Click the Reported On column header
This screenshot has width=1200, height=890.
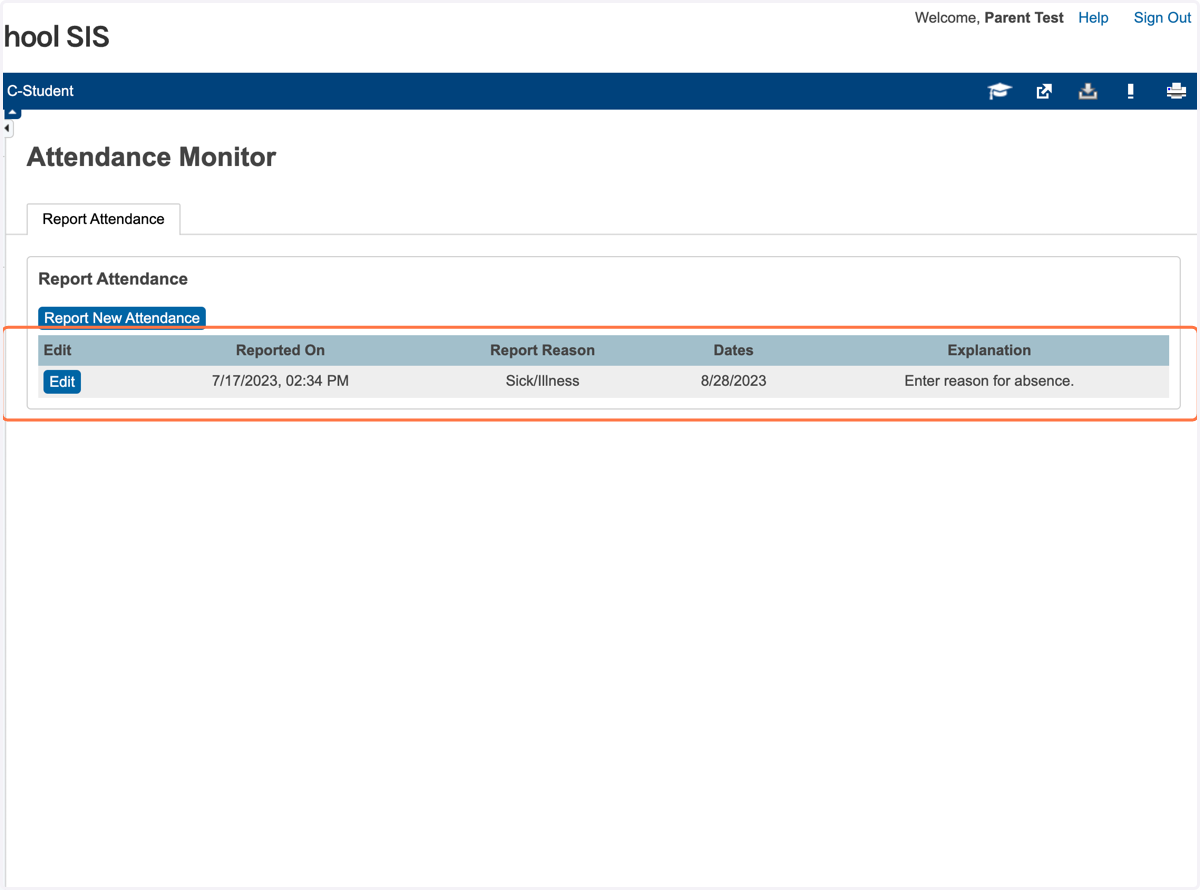point(280,351)
